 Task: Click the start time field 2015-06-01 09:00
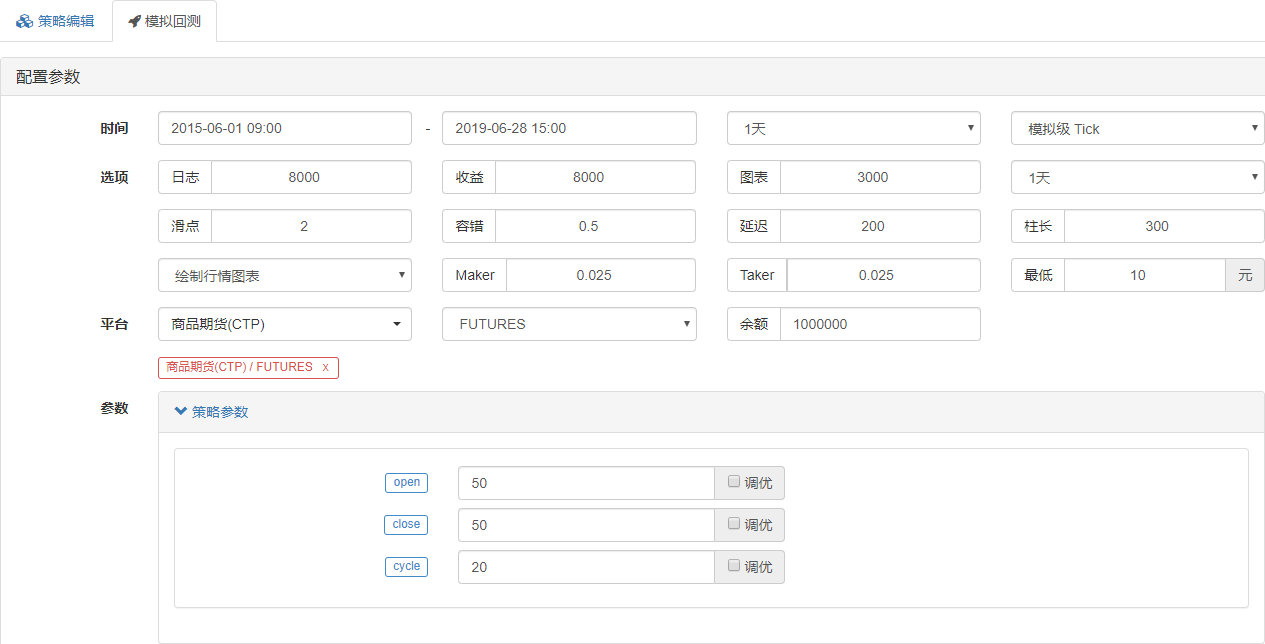(285, 128)
